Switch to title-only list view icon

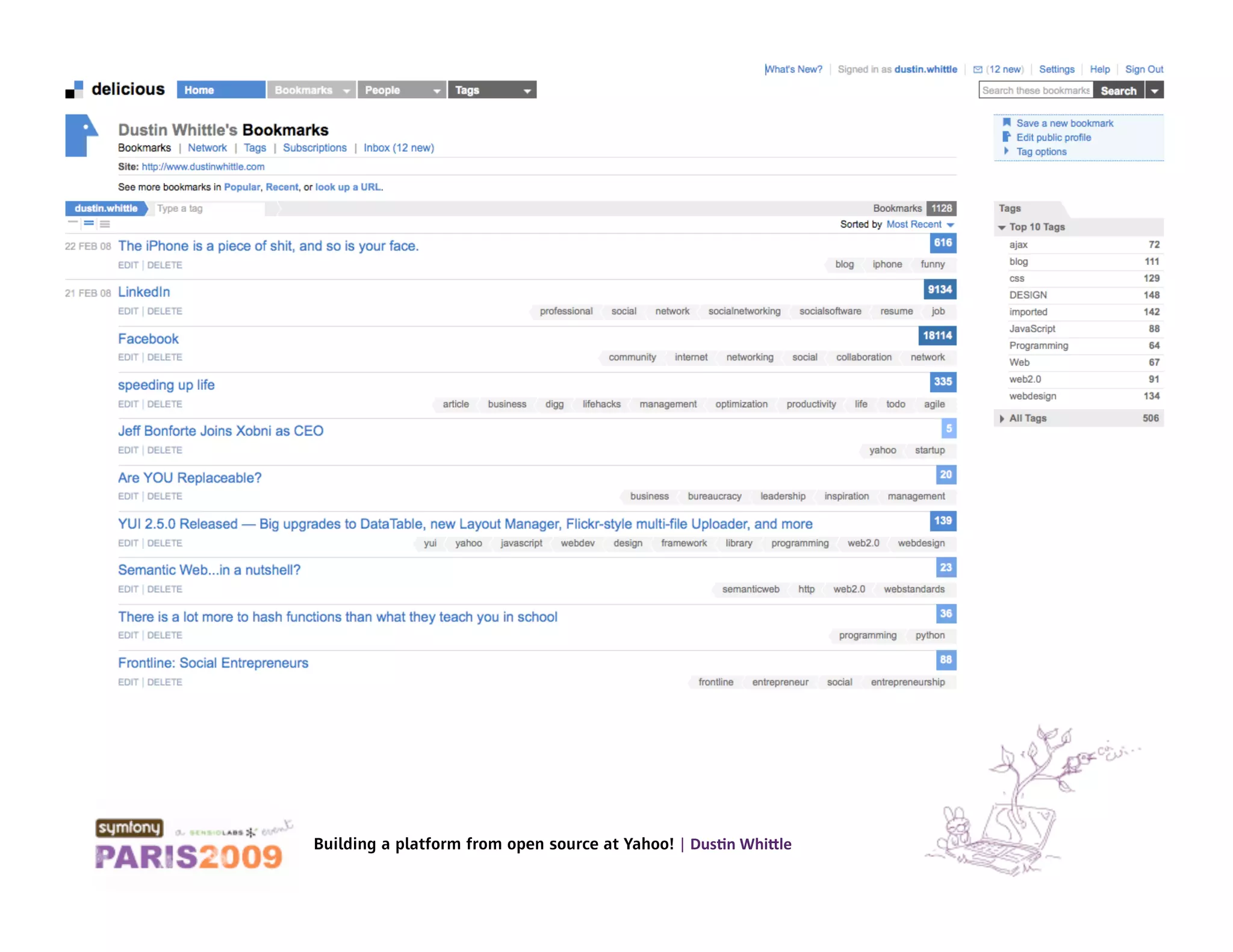(73, 223)
